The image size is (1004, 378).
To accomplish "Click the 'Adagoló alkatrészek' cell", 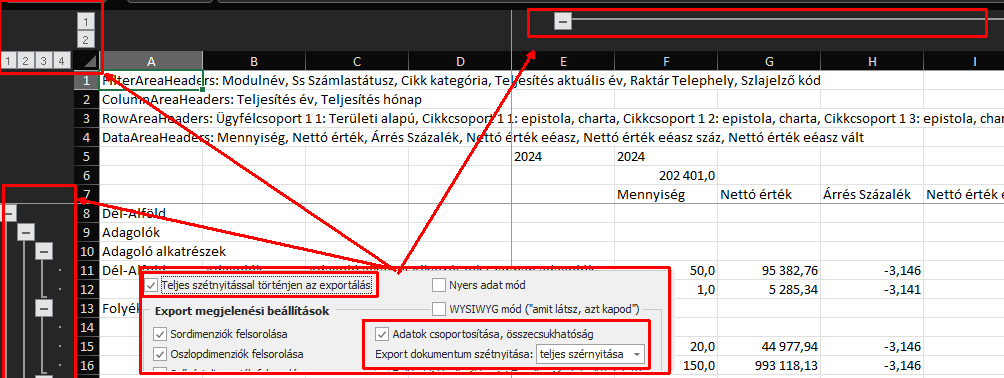I will (151, 251).
